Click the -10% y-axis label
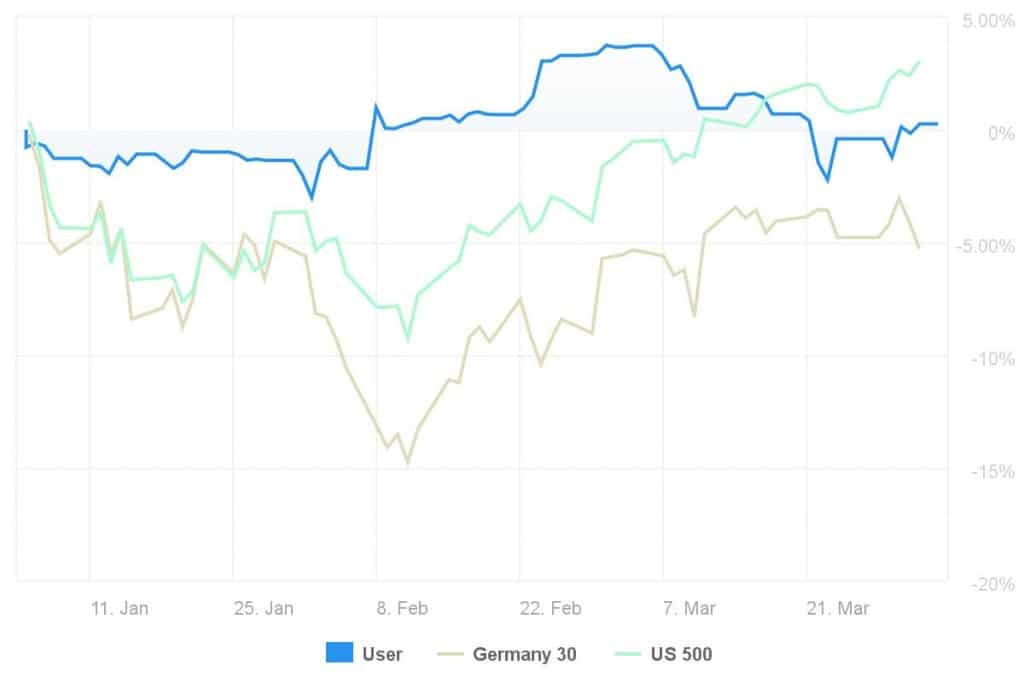 pyautogui.click(x=989, y=358)
